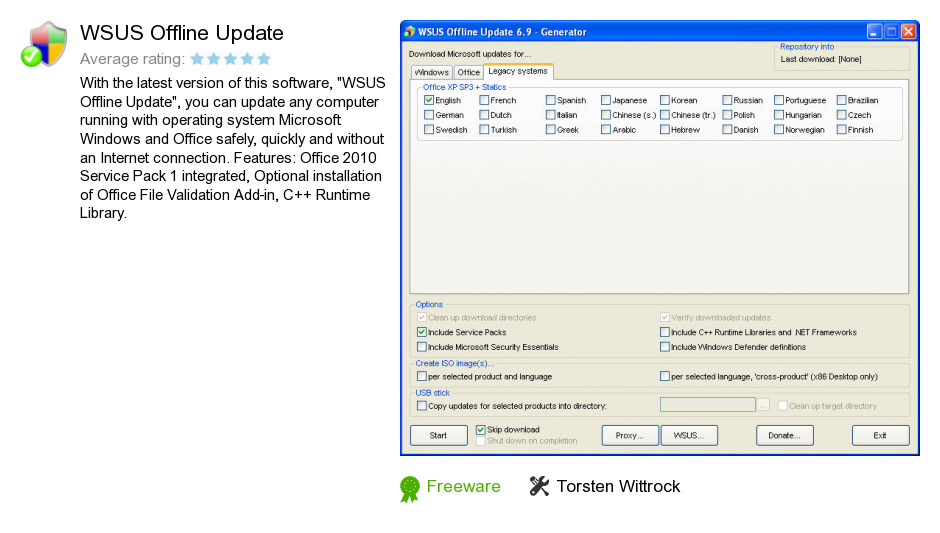Viewport: 940px width, 533px height.
Task: Tick the Portuguese checkbox
Action: [779, 100]
